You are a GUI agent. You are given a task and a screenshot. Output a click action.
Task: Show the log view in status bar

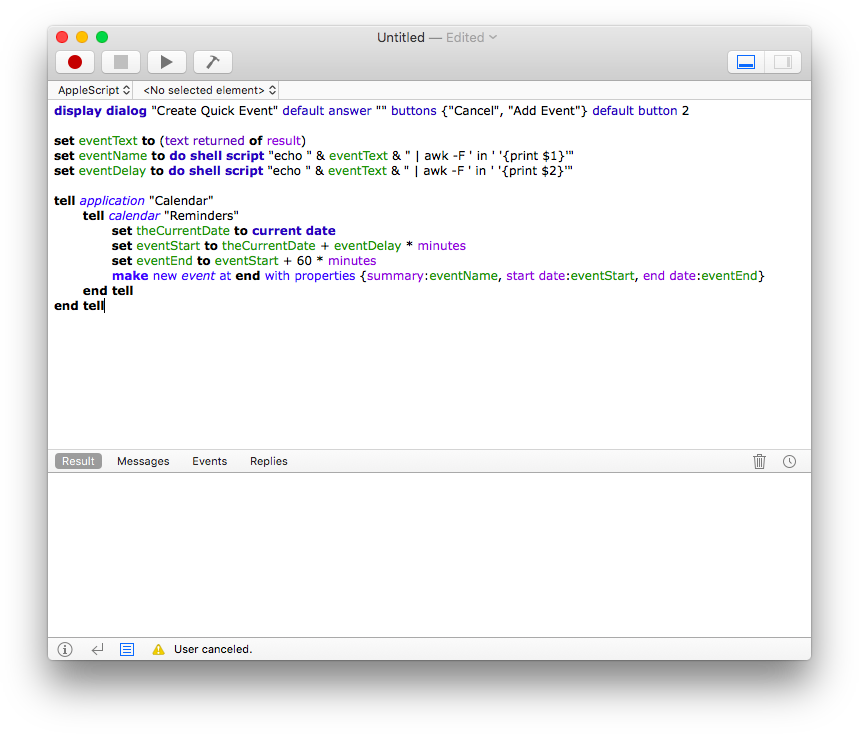[127, 649]
